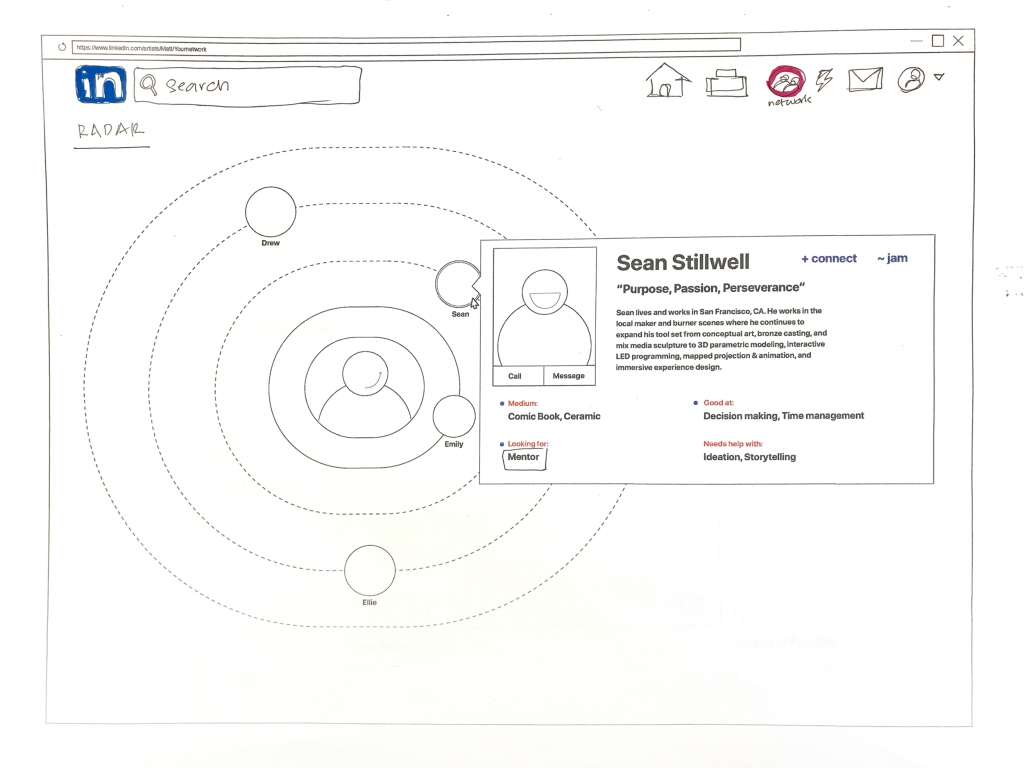Click the lightning bolt activity icon

(825, 80)
